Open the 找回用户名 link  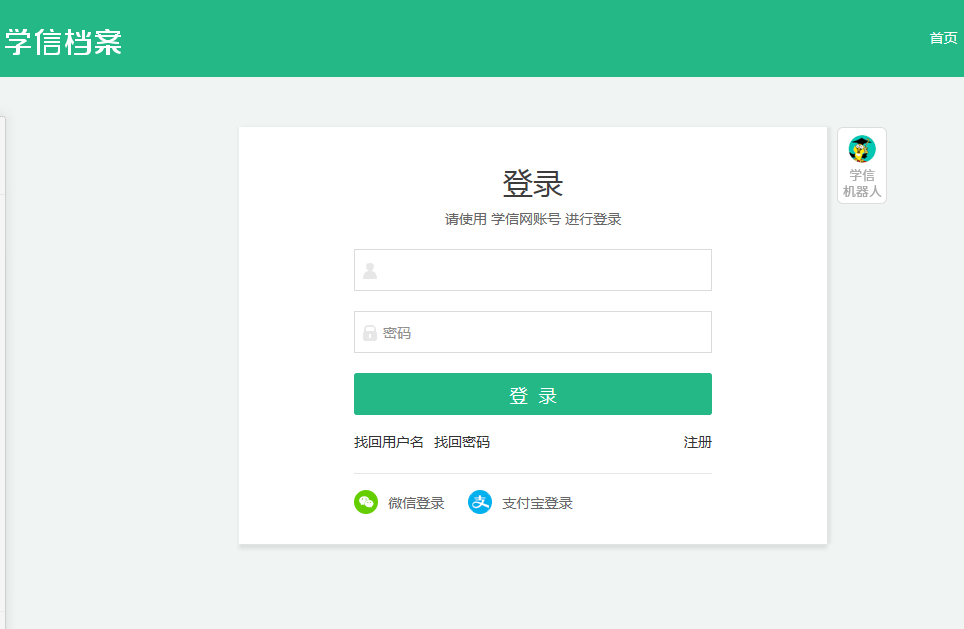(x=389, y=442)
